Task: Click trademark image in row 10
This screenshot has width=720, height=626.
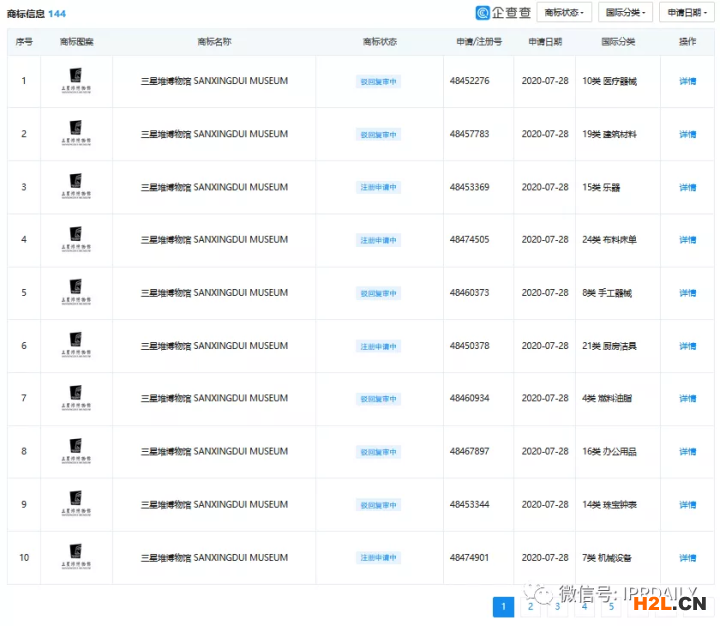Action: (76, 557)
